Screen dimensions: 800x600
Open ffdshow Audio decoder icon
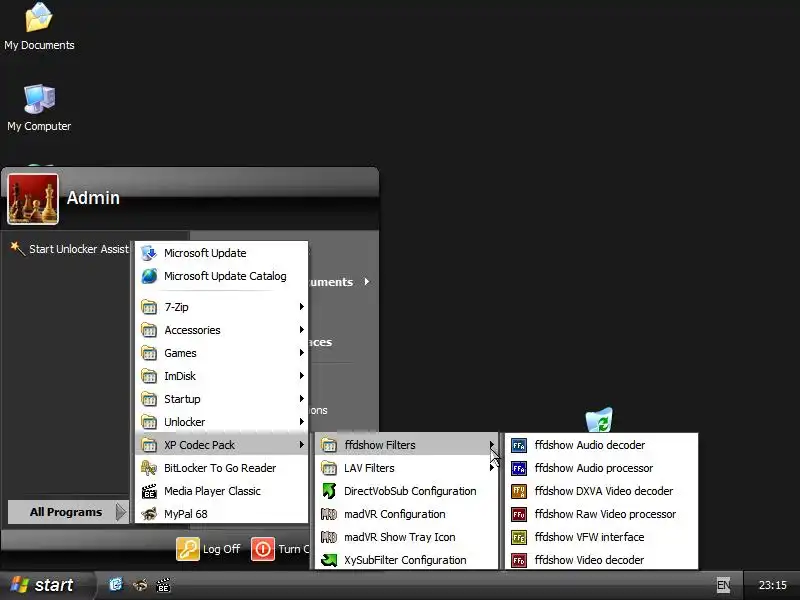tap(518, 445)
